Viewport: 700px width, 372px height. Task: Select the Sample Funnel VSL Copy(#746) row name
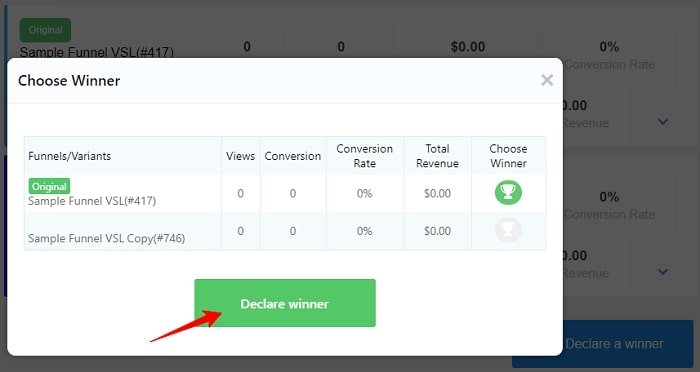coord(106,238)
